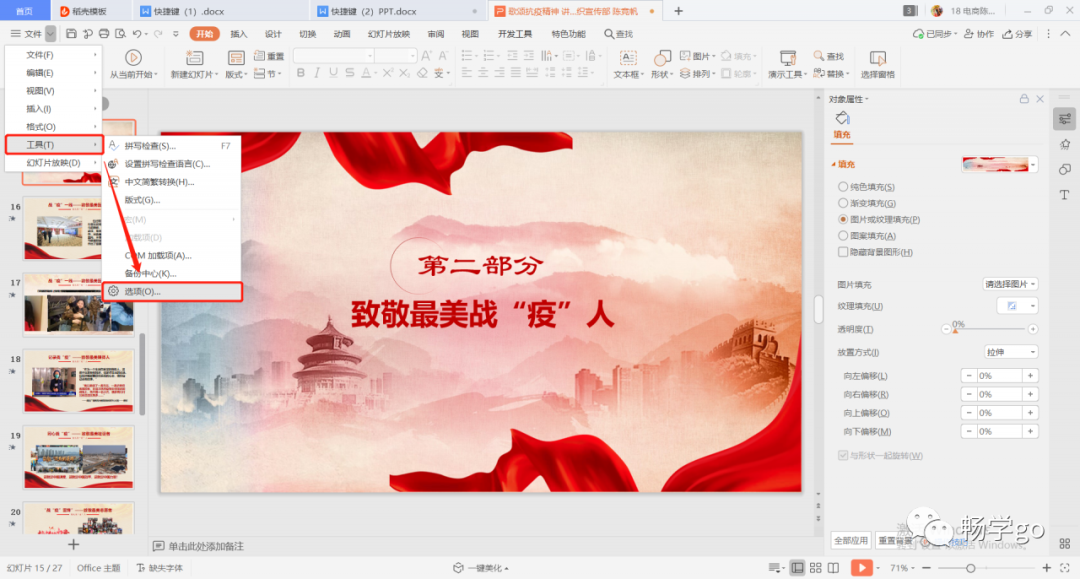Open the zoom percentage 71% dropdown
This screenshot has height=579, width=1080.
(x=902, y=568)
